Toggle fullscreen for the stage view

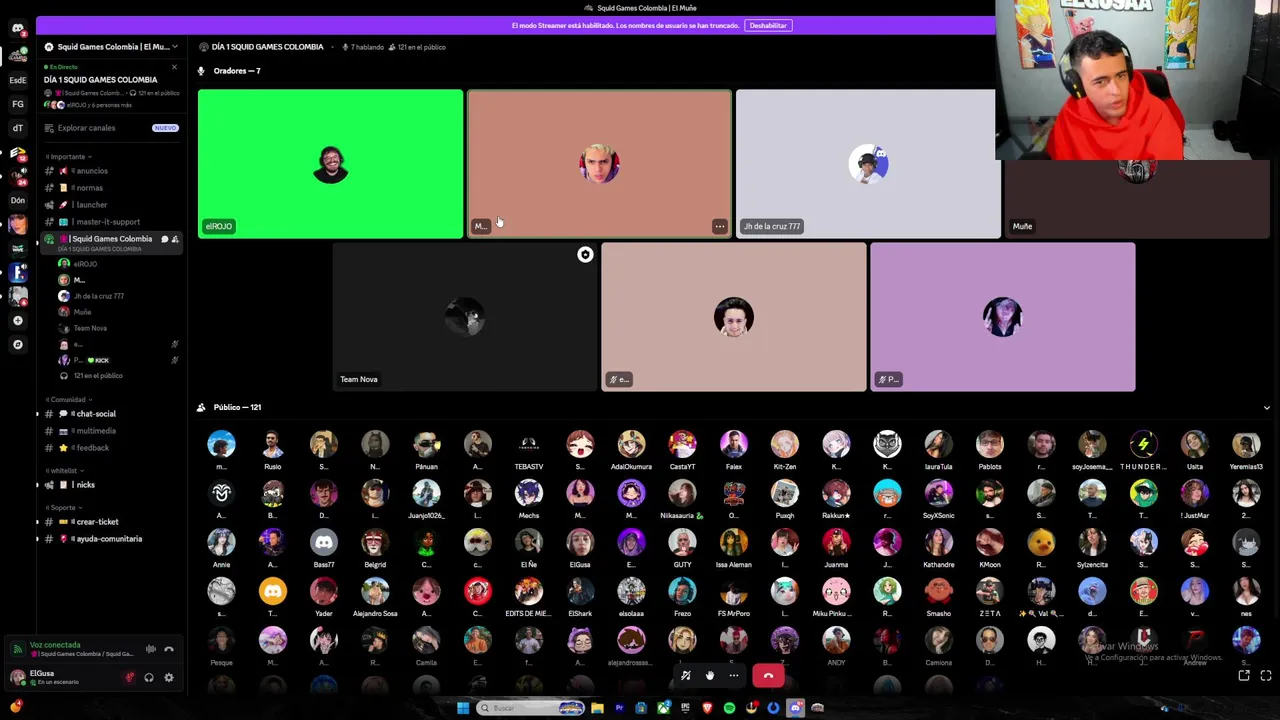pos(1266,676)
